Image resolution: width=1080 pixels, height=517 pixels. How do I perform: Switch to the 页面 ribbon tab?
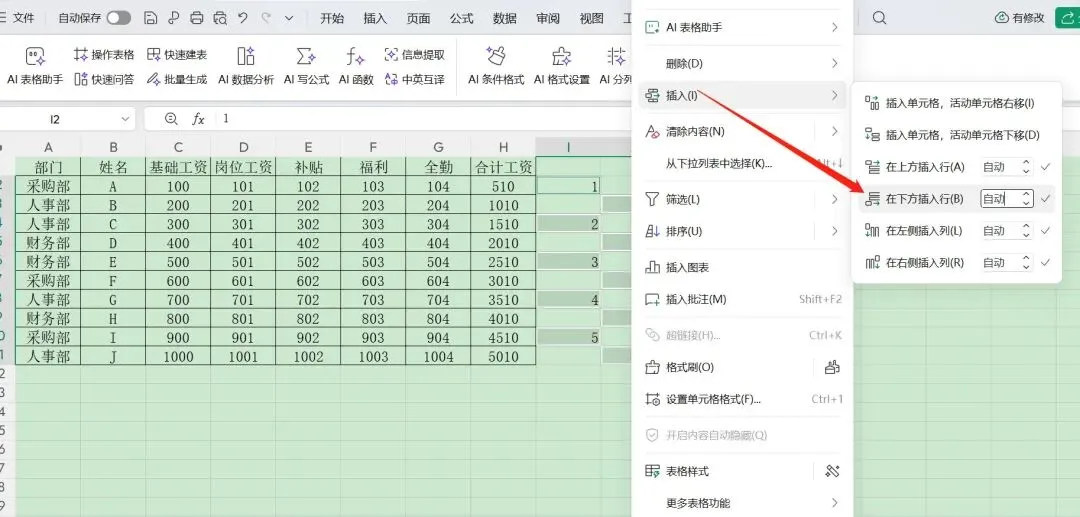click(418, 19)
